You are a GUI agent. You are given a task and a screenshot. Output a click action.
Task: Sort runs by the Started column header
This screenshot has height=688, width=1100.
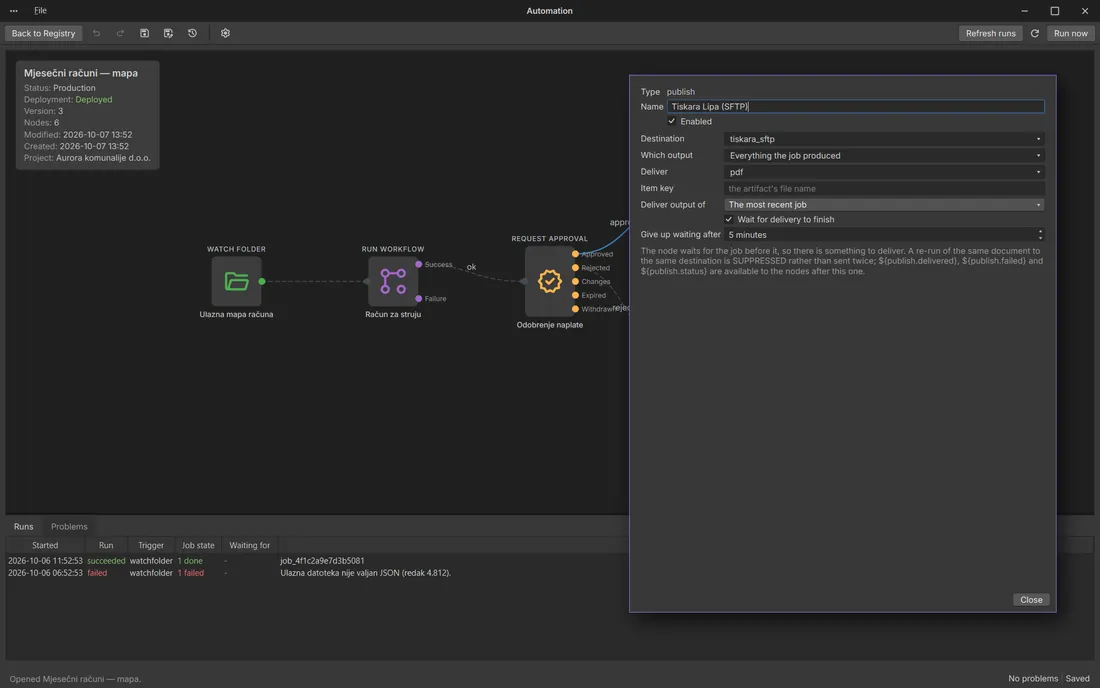click(x=45, y=545)
